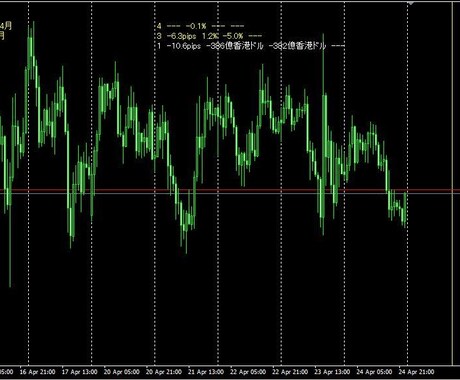Viewport: 460px width, 380px height.
Task: Click the '4月' month label
Action: 6,26
